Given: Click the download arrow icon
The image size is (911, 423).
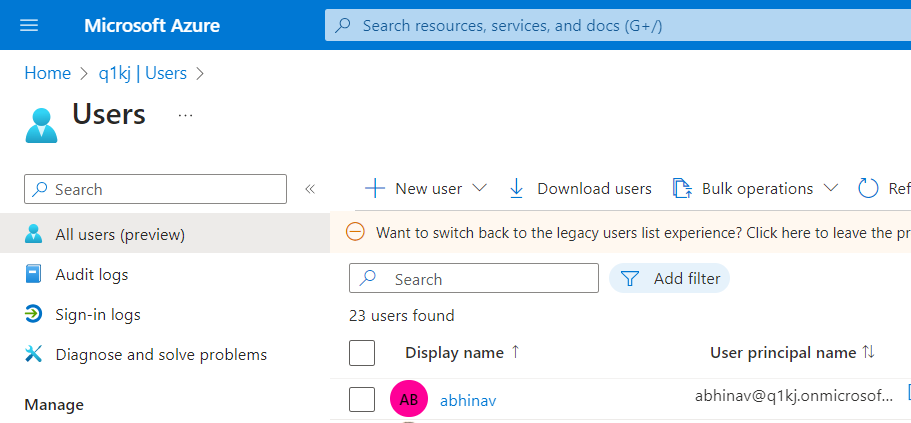Looking at the screenshot, I should pyautogui.click(x=516, y=189).
